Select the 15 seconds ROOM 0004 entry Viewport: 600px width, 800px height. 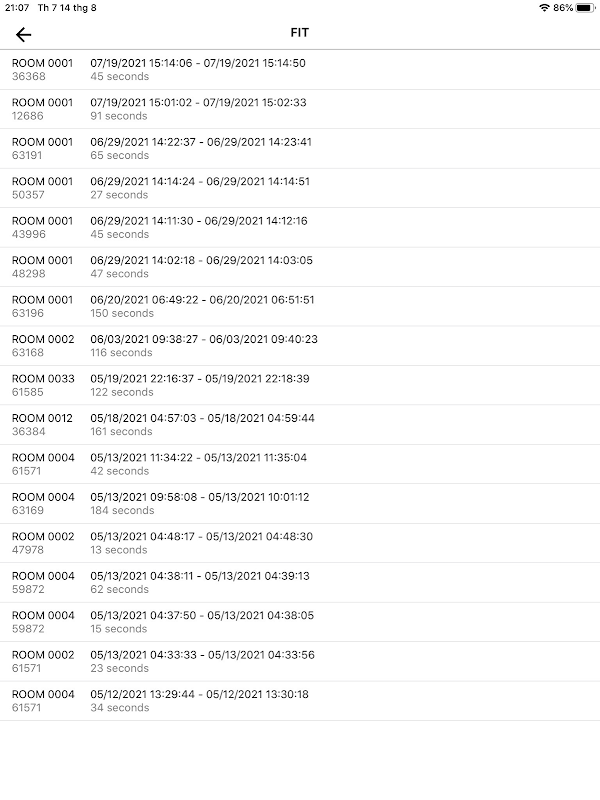click(x=300, y=622)
